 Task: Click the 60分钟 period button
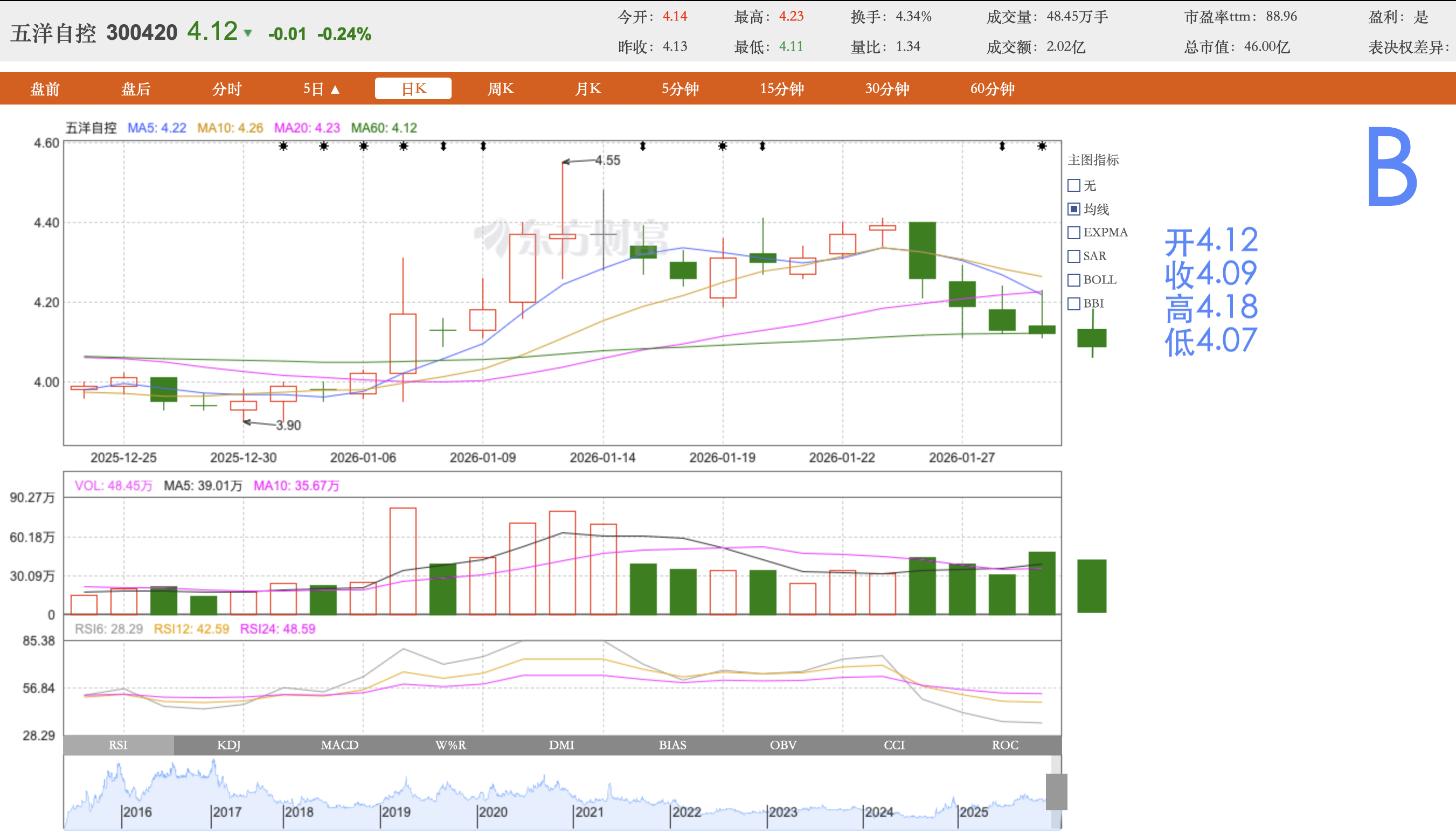click(992, 89)
